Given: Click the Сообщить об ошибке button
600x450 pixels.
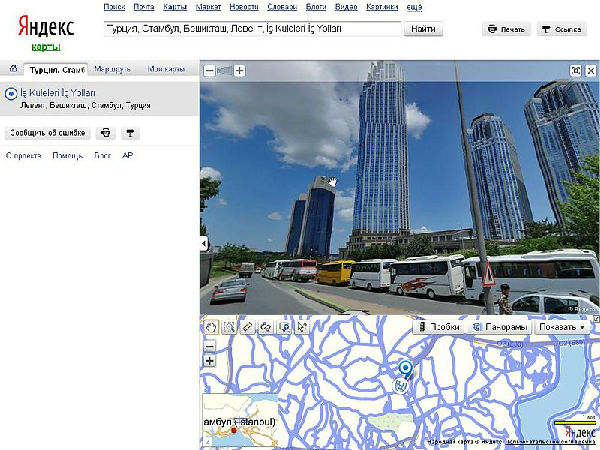Looking at the screenshot, I should coord(47,133).
